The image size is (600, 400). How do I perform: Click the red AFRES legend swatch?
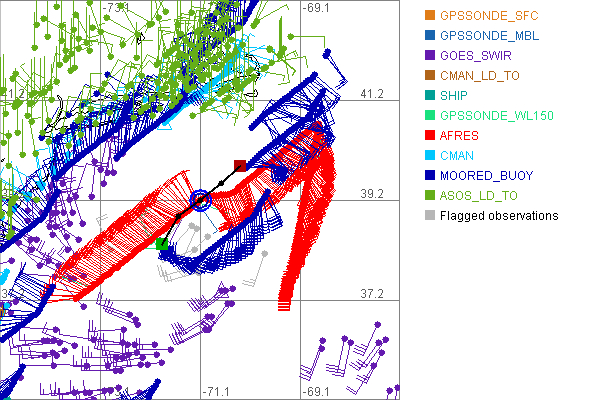coord(430,135)
